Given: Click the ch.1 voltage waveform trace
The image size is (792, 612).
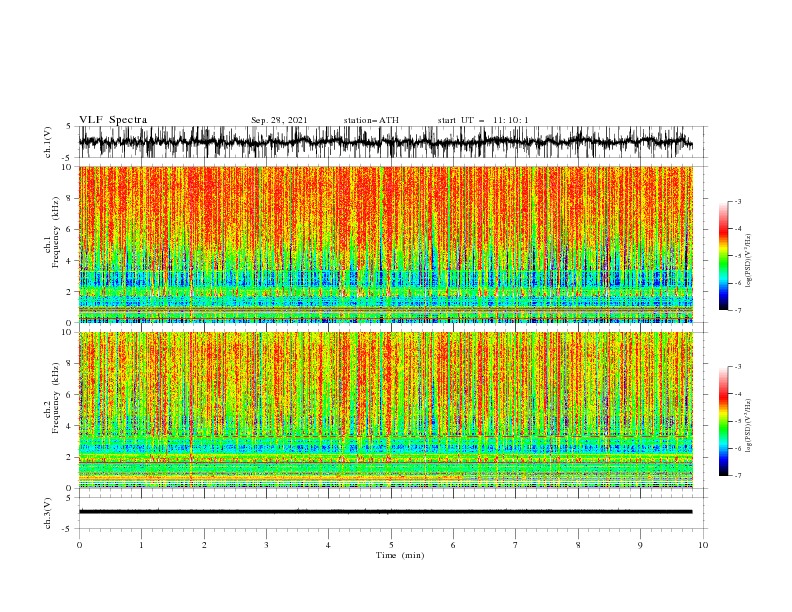Looking at the screenshot, I should pyautogui.click(x=386, y=142).
